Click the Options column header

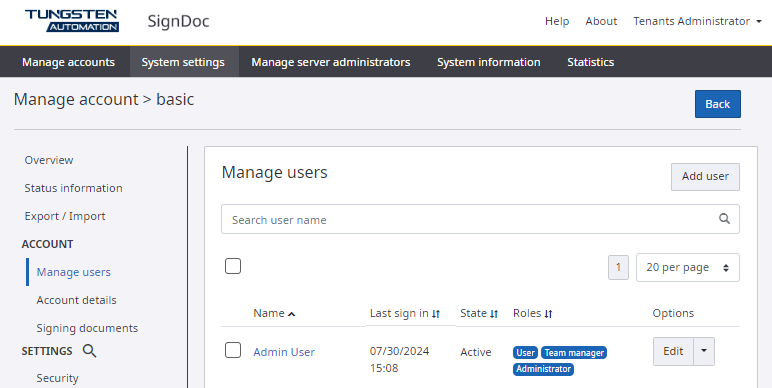click(x=673, y=313)
